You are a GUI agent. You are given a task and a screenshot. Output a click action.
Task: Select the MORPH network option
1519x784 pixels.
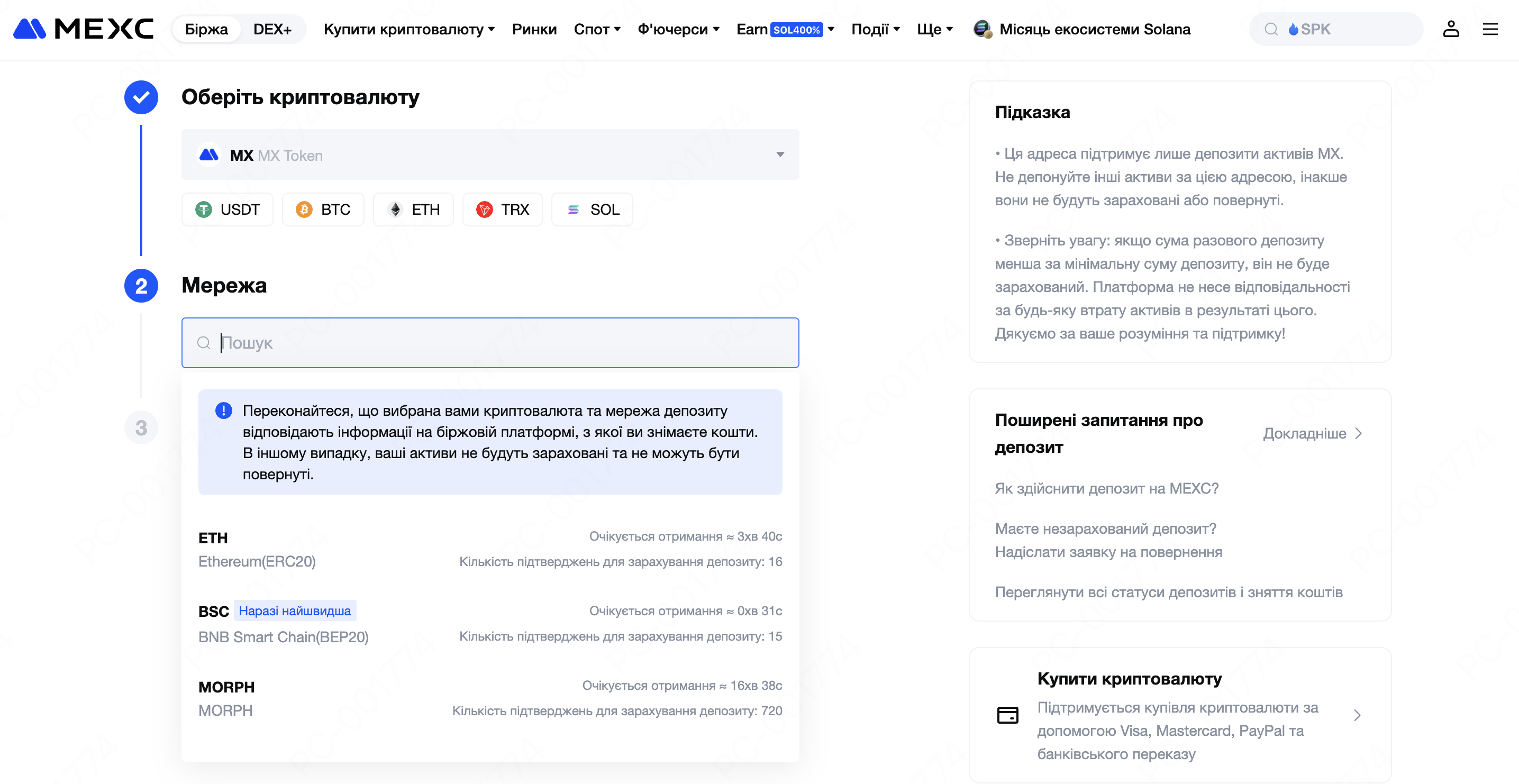(x=490, y=698)
